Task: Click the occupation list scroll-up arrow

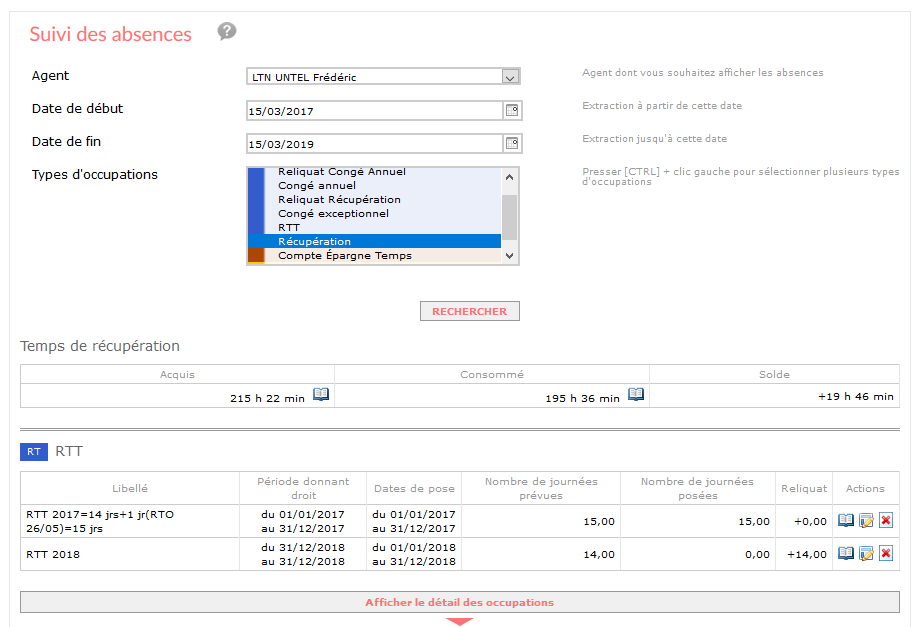Action: click(x=509, y=177)
